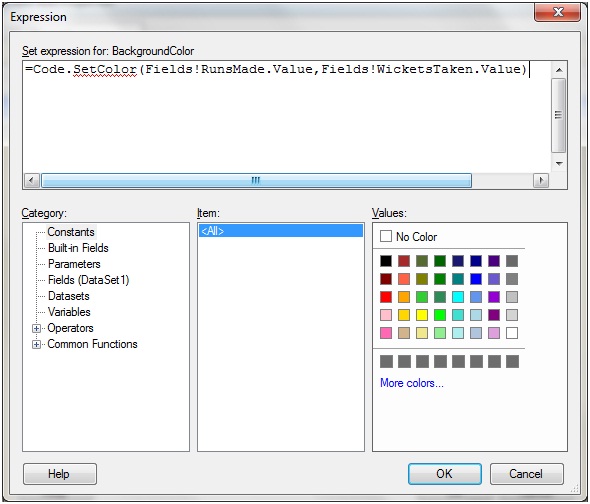
Task: Pick the purple swatch in fourth row
Action: [x=494, y=315]
